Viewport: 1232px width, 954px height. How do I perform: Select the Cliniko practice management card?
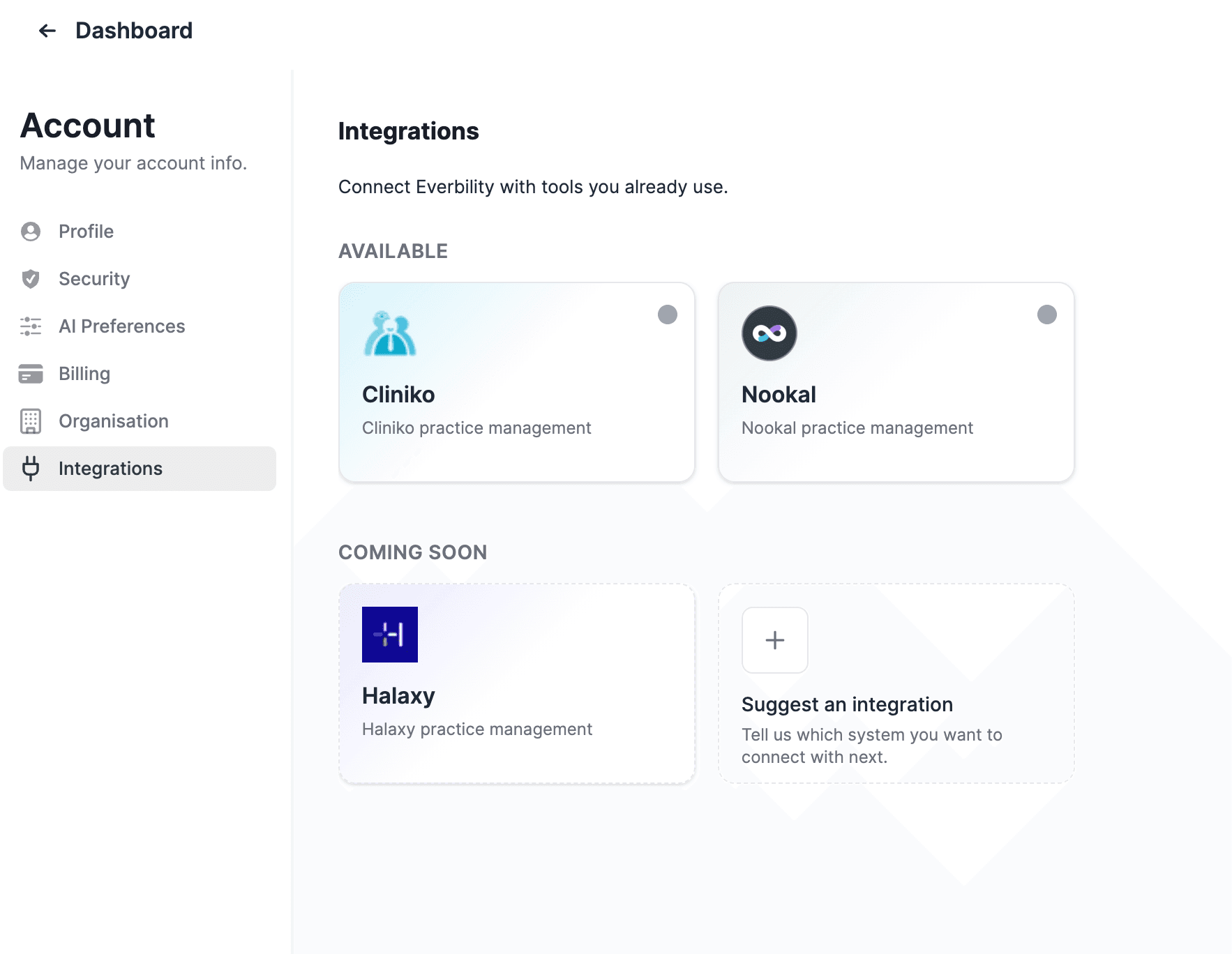pos(516,411)
